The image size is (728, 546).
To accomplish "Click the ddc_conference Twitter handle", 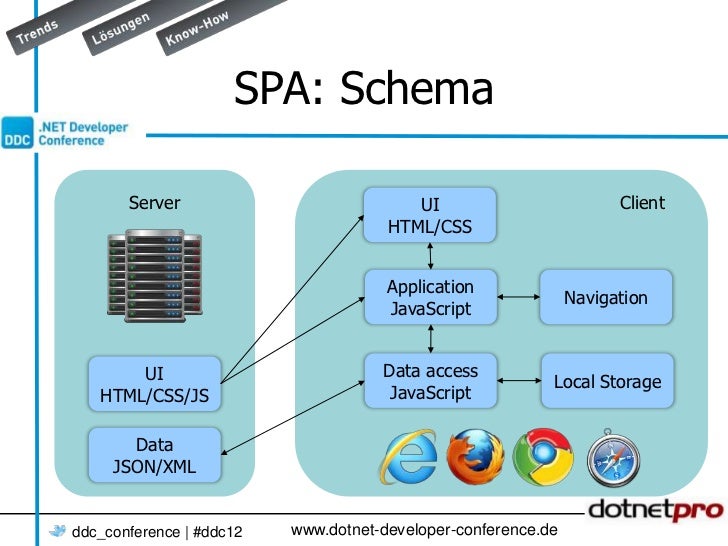I will [x=126, y=532].
